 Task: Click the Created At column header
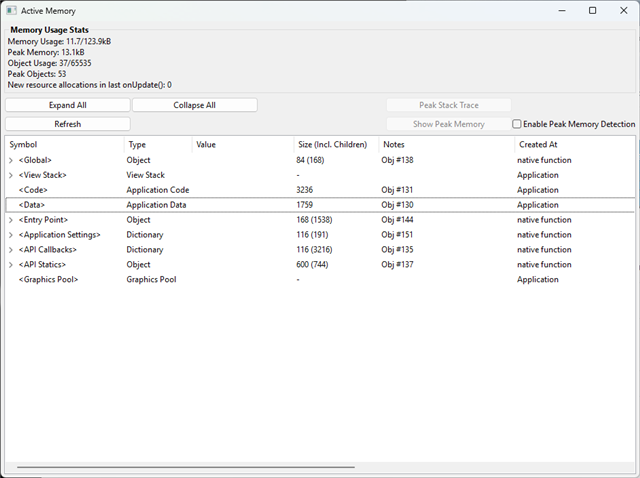pyautogui.click(x=570, y=145)
